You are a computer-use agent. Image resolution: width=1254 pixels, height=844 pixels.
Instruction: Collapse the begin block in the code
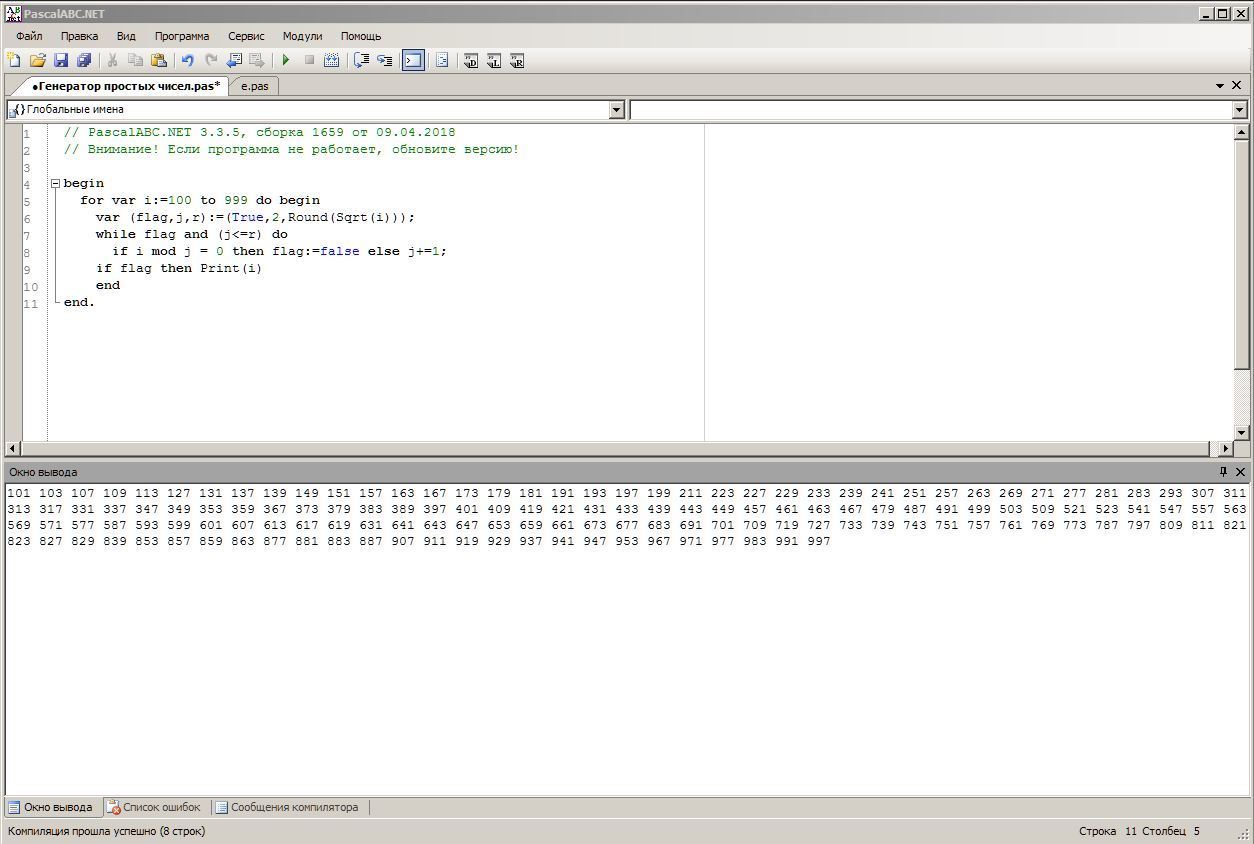pyautogui.click(x=56, y=184)
